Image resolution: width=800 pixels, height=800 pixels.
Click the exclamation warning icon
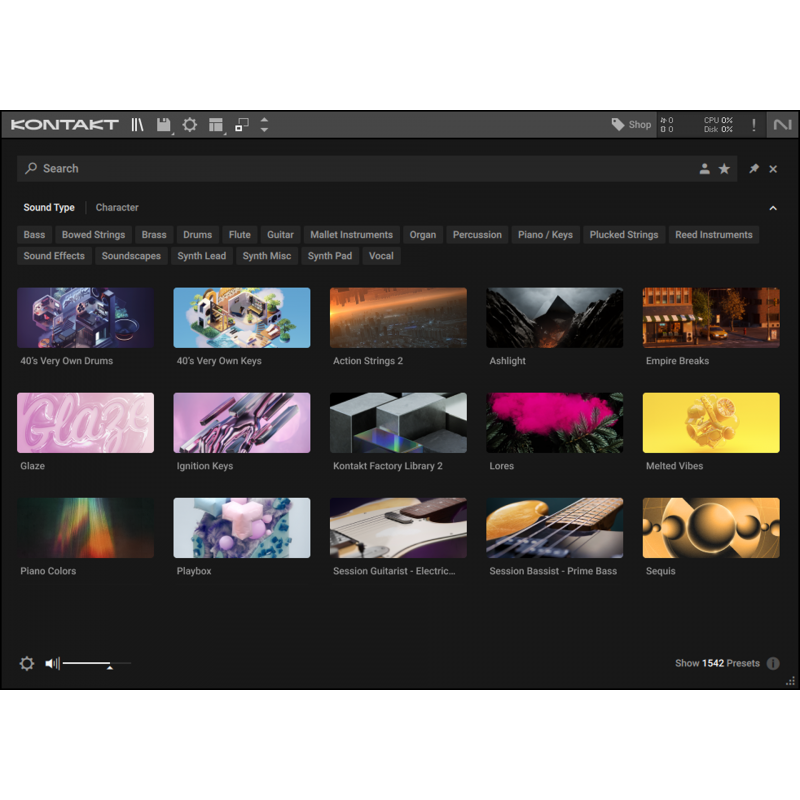[x=754, y=124]
